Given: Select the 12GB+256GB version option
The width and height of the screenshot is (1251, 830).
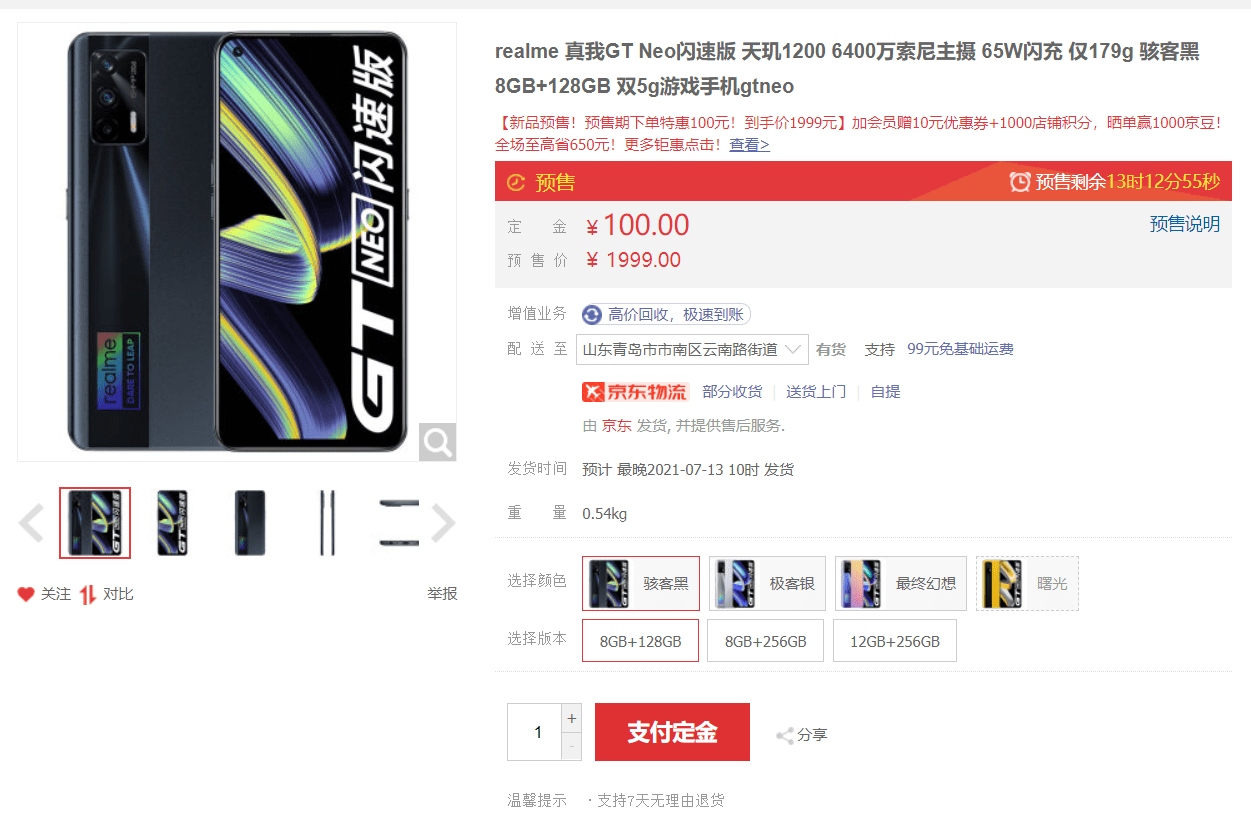Looking at the screenshot, I should (x=895, y=641).
